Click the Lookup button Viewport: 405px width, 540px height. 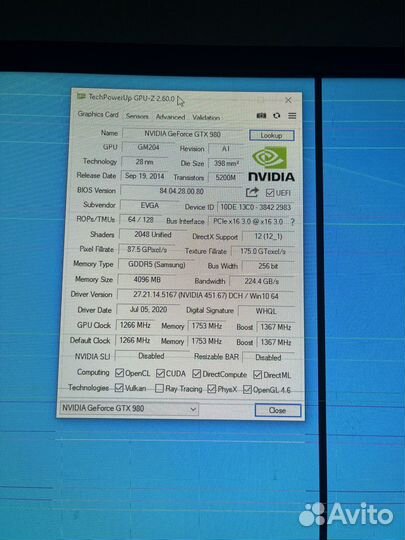tap(271, 135)
